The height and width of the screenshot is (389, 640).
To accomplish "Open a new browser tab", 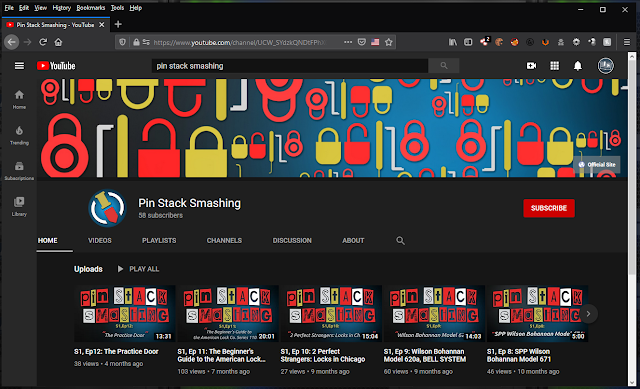I will (x=118, y=24).
